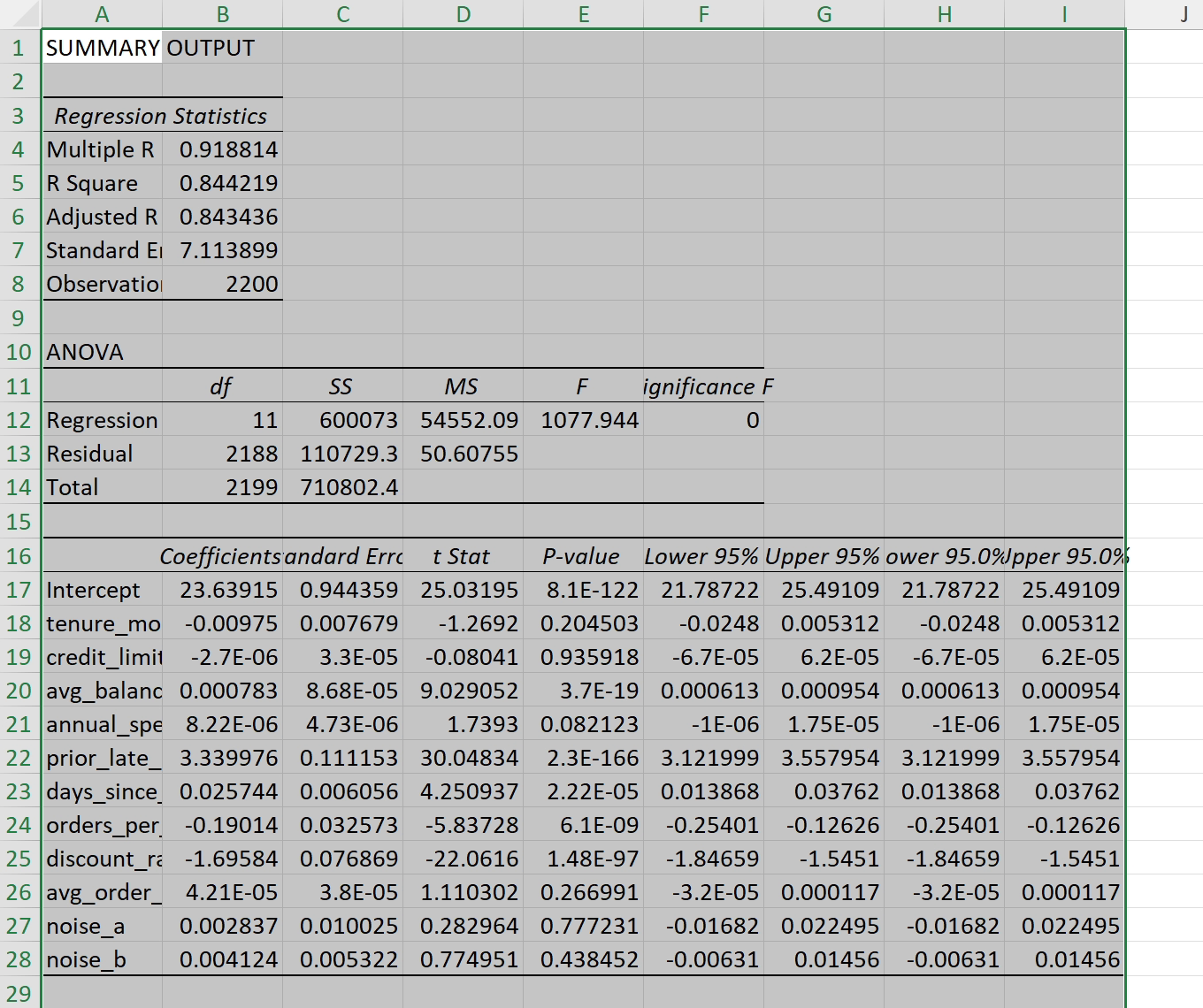Select Total SS value 710802.4
The height and width of the screenshot is (1008, 1203).
[x=343, y=487]
